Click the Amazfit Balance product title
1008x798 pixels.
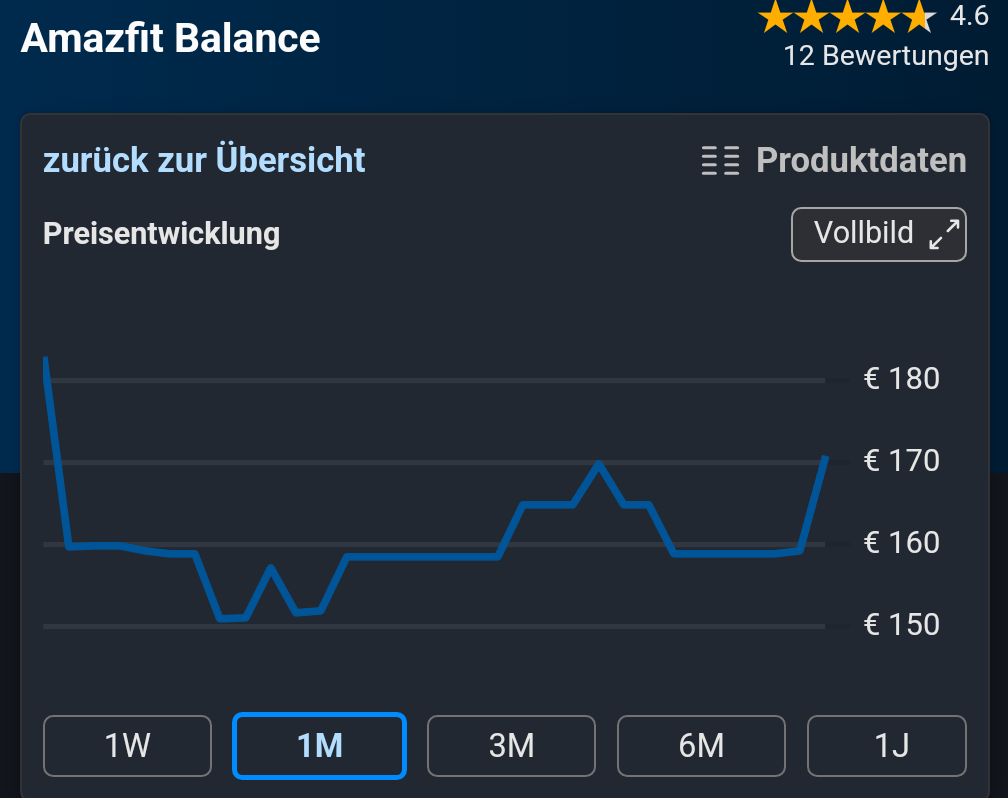pyautogui.click(x=170, y=39)
